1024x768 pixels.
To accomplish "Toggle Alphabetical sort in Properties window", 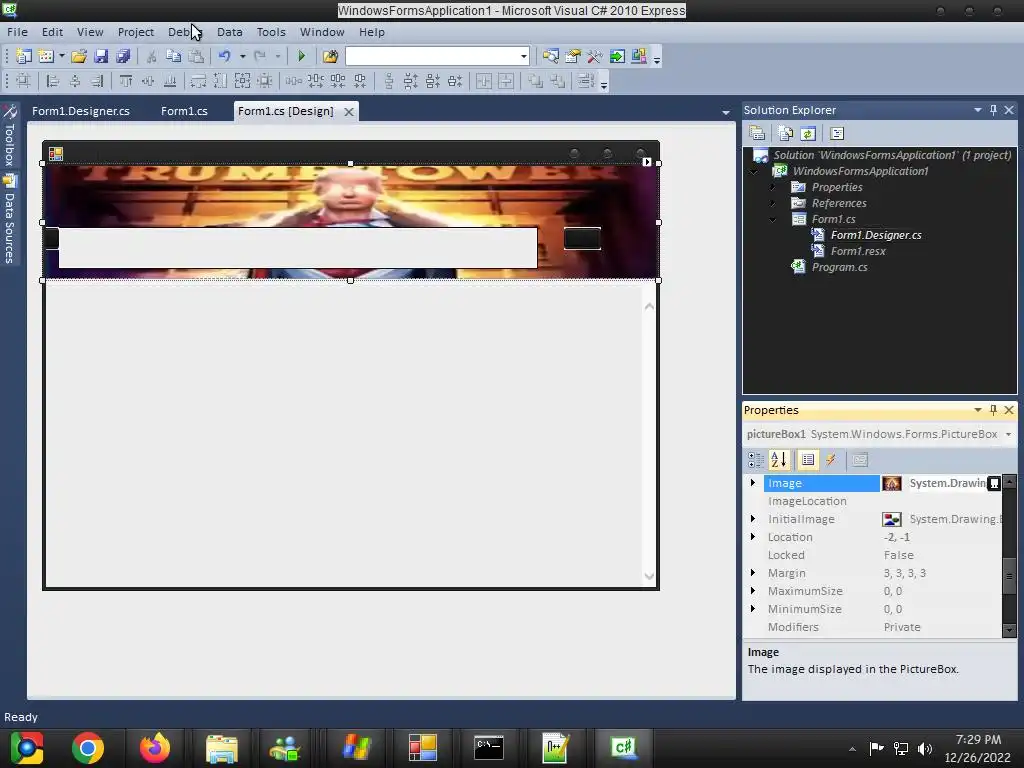I will (778, 460).
